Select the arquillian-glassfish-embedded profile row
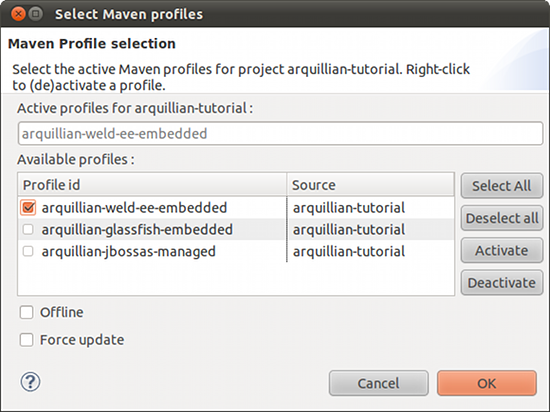The width and height of the screenshot is (550, 412). [236, 230]
